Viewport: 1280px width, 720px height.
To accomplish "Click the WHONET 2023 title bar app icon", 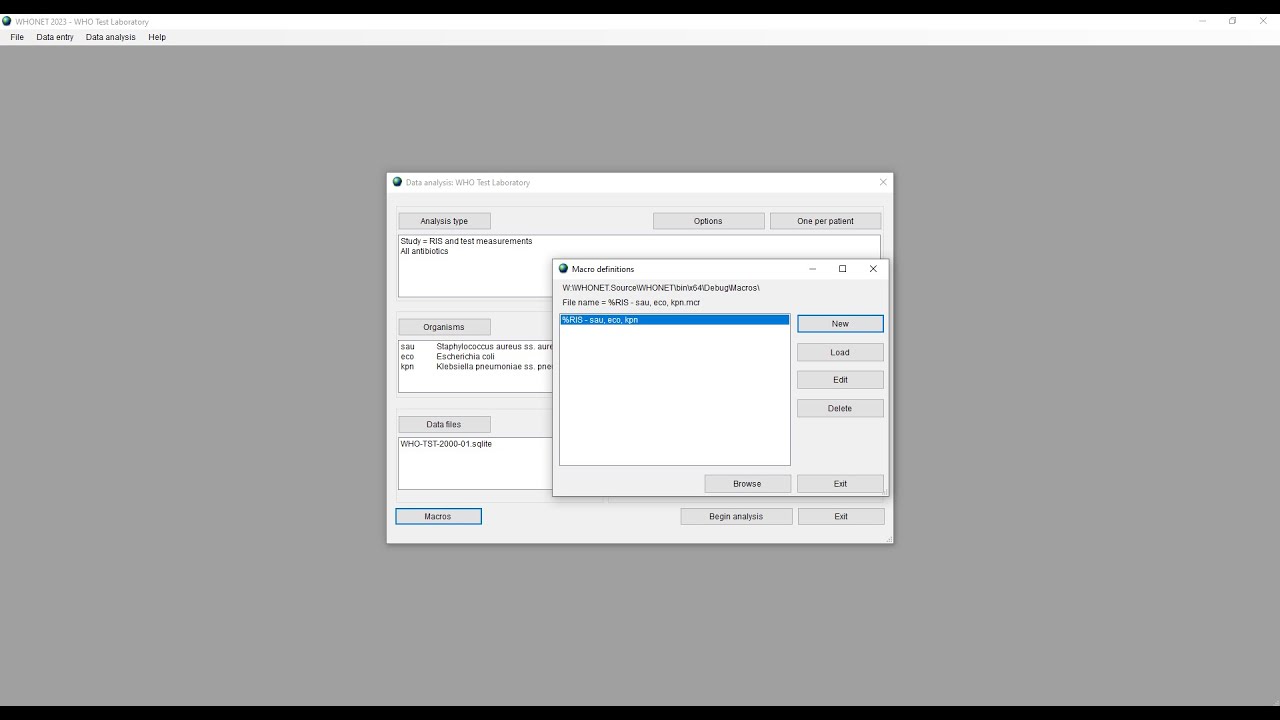I will pos(7,21).
